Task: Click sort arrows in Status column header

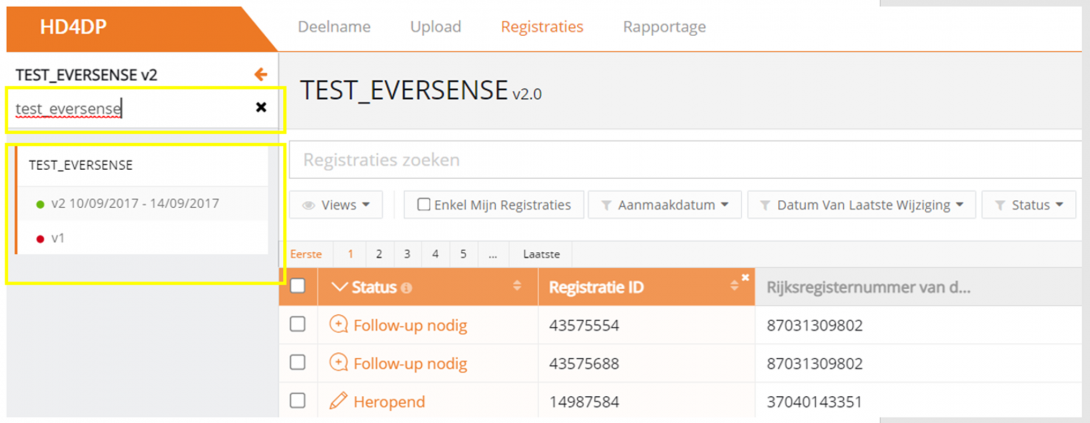Action: [x=517, y=287]
